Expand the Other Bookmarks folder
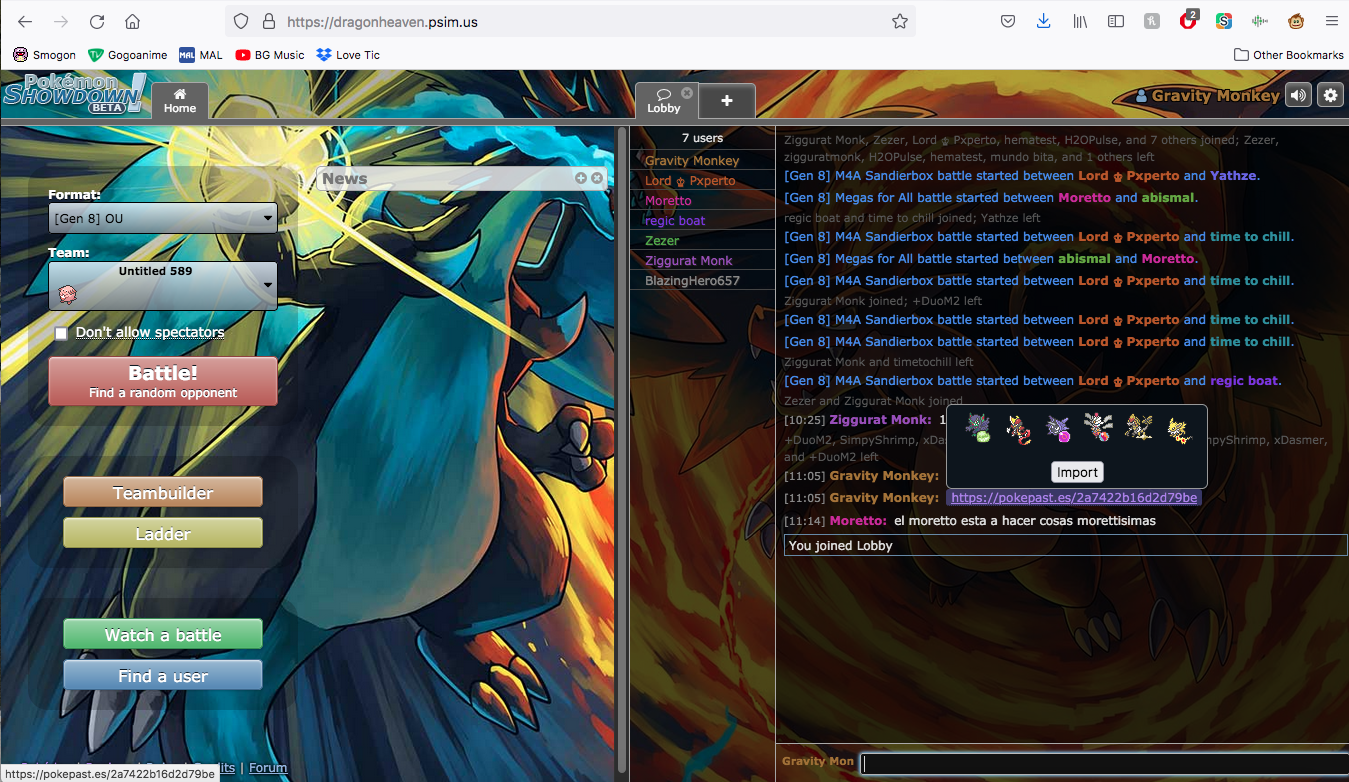1349x782 pixels. pos(1289,55)
